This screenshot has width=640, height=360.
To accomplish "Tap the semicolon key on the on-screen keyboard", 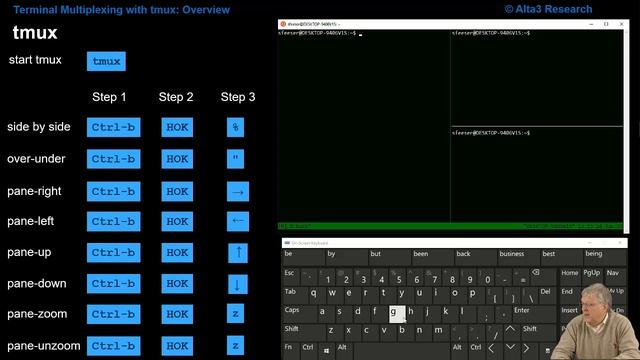I will pyautogui.click(x=486, y=313).
